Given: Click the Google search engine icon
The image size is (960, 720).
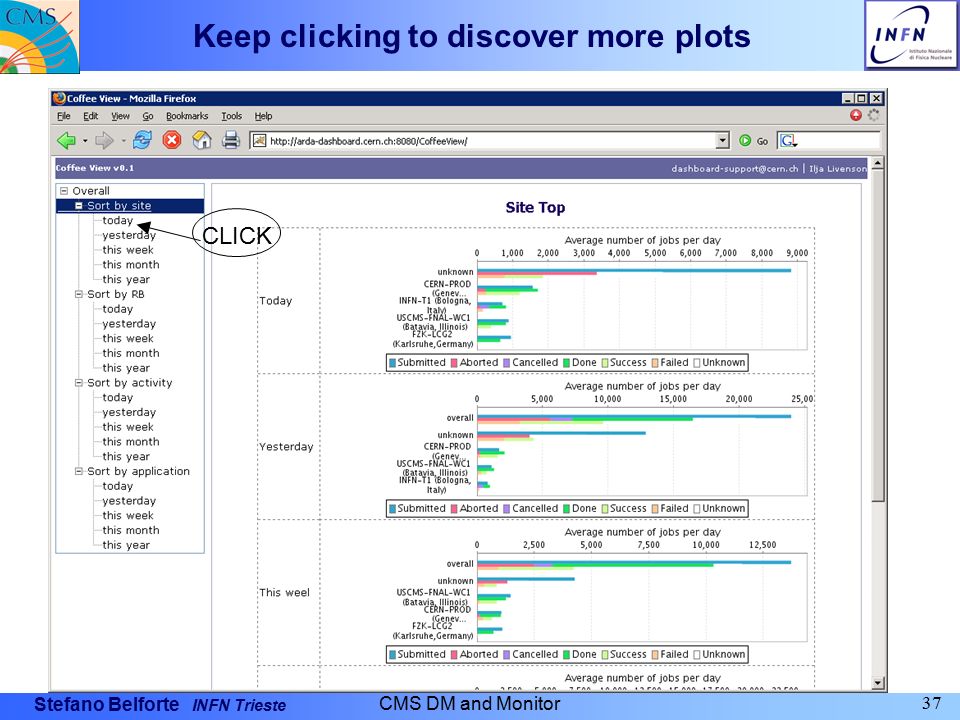Looking at the screenshot, I should pyautogui.click(x=787, y=141).
